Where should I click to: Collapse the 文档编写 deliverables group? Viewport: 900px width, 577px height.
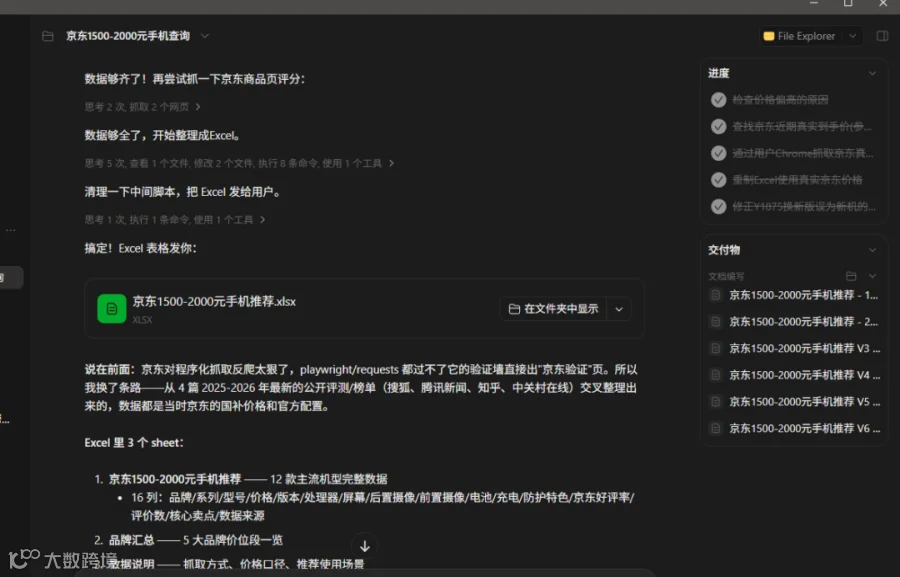click(872, 277)
